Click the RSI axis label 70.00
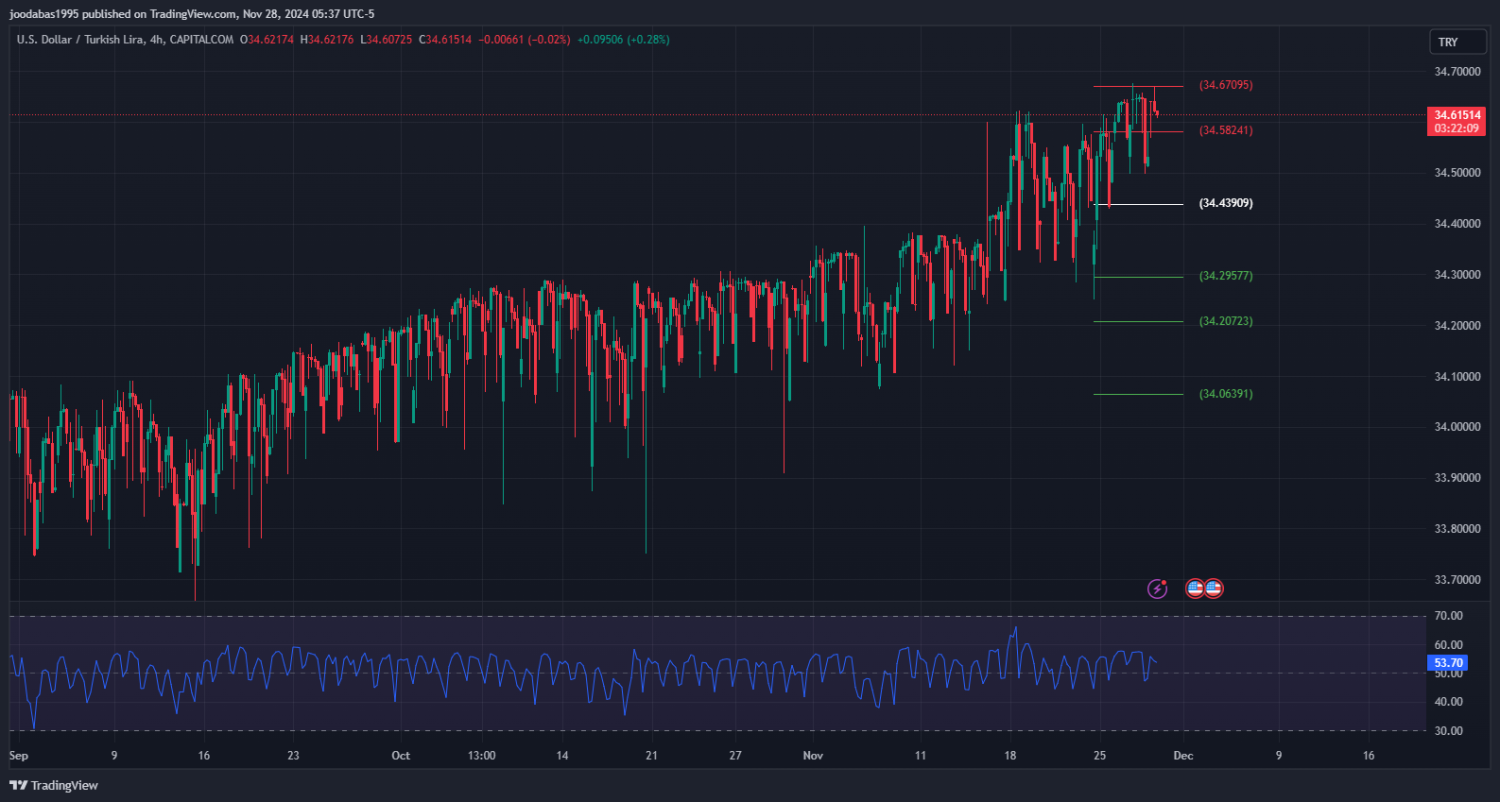The height and width of the screenshot is (802, 1500). pyautogui.click(x=1448, y=616)
